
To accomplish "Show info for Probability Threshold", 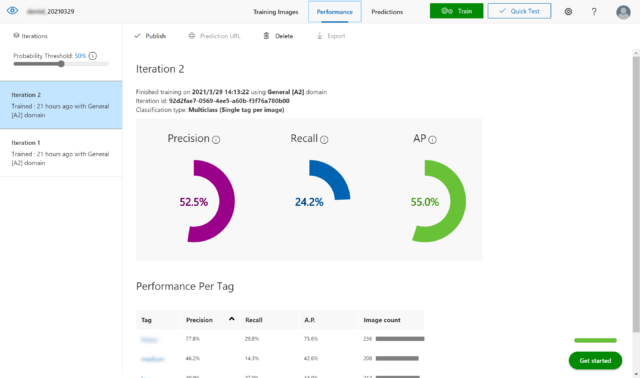I will [93, 56].
